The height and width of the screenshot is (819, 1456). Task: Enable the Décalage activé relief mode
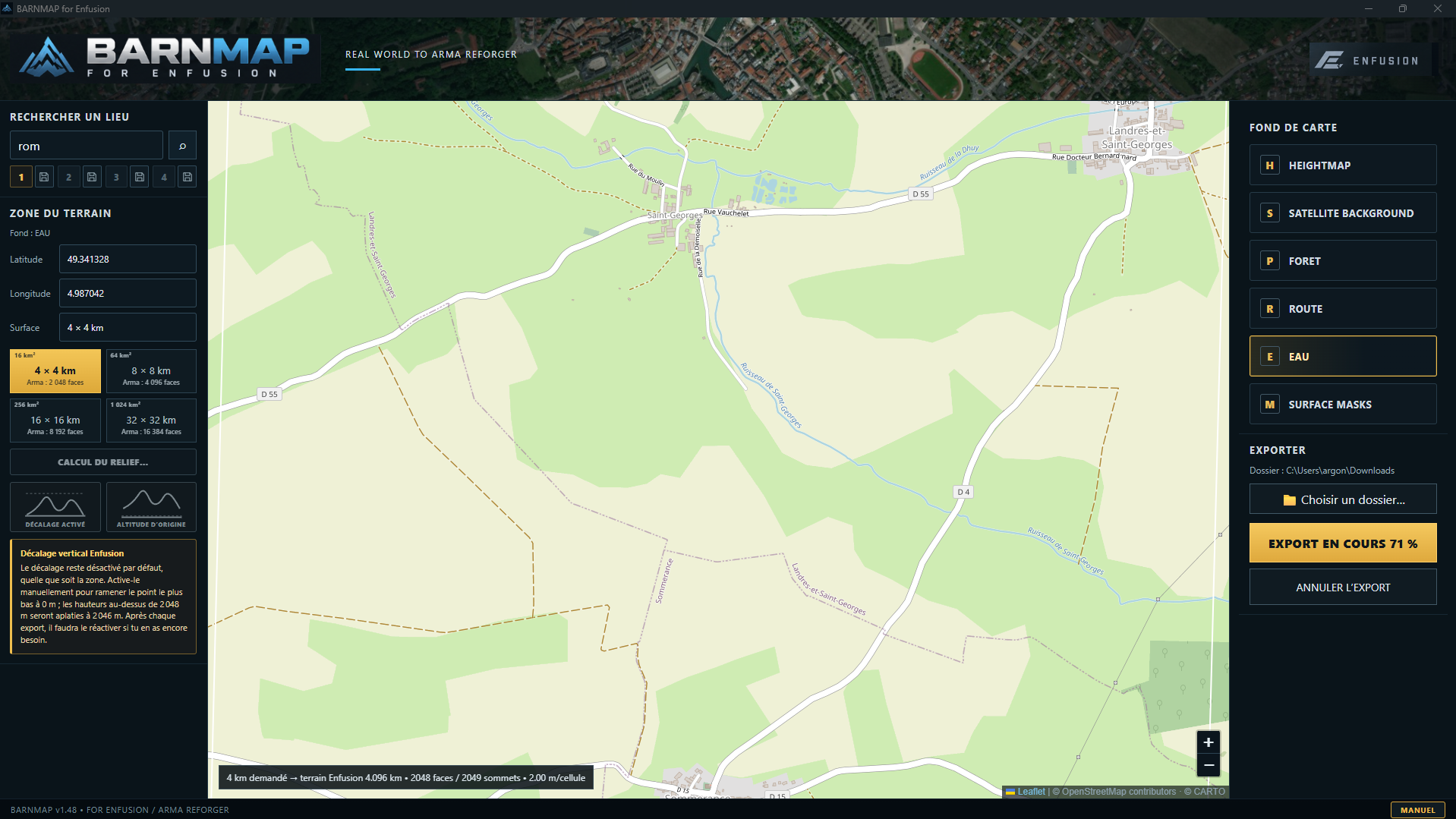coord(55,507)
